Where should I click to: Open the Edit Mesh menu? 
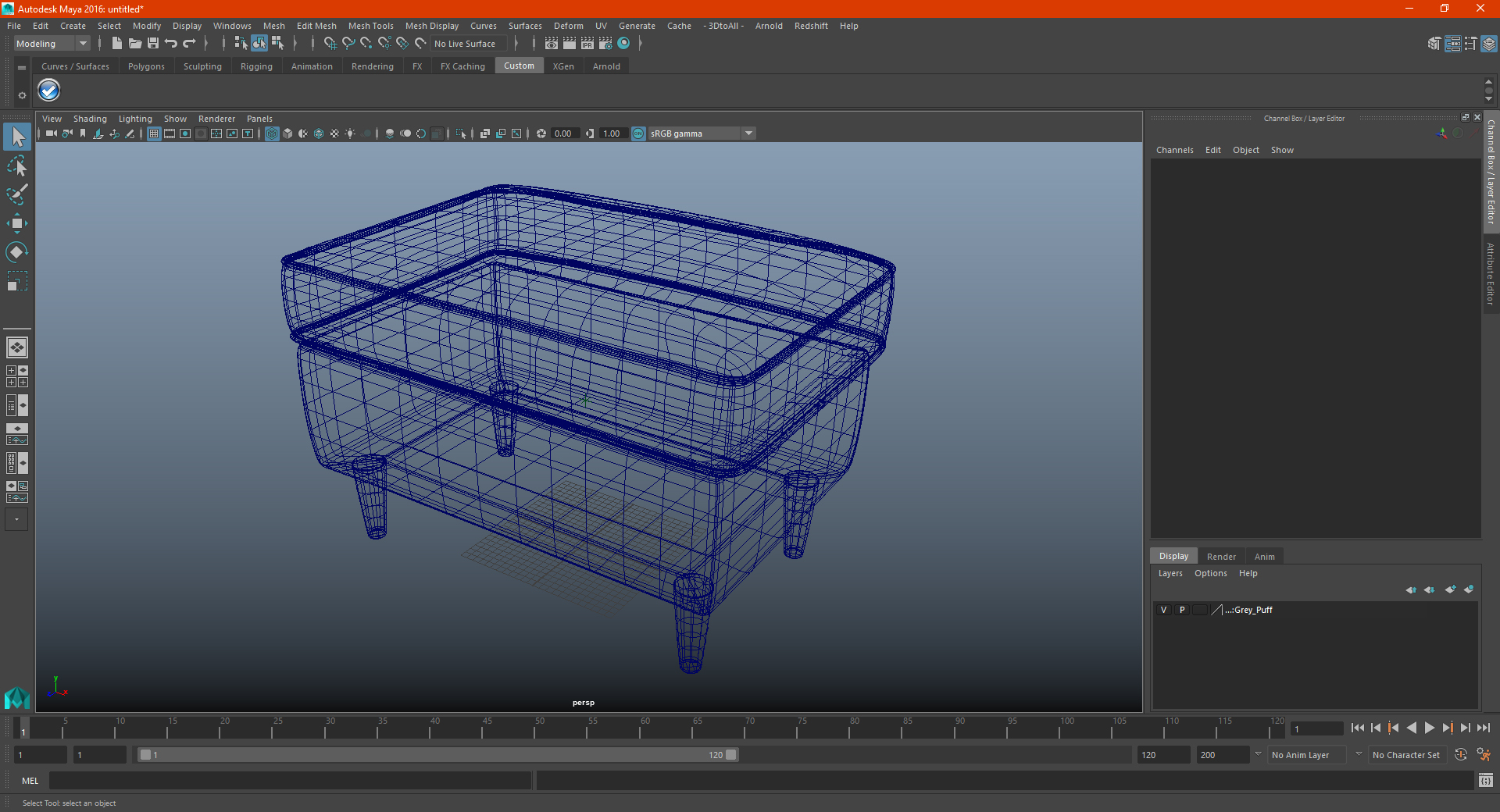(x=316, y=26)
